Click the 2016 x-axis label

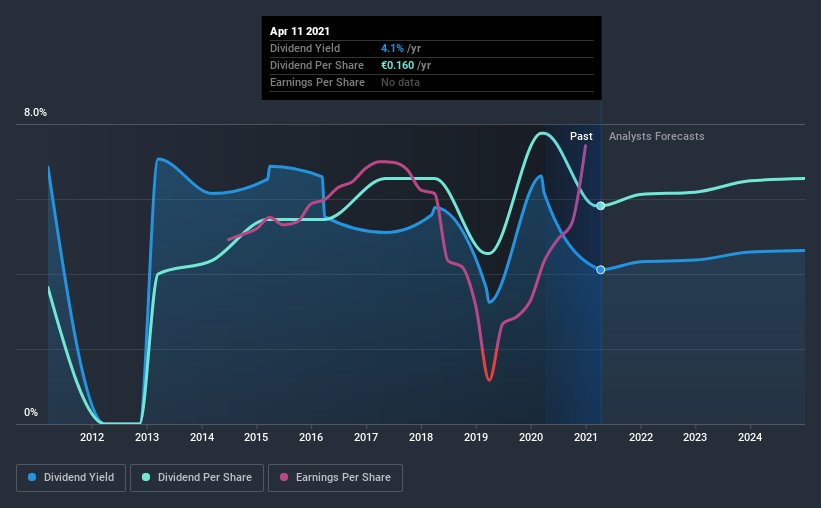pos(311,437)
